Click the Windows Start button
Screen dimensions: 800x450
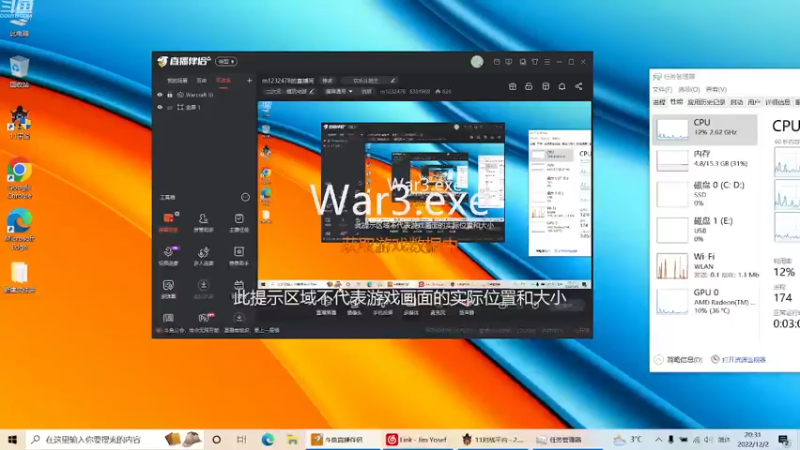tap(12, 439)
